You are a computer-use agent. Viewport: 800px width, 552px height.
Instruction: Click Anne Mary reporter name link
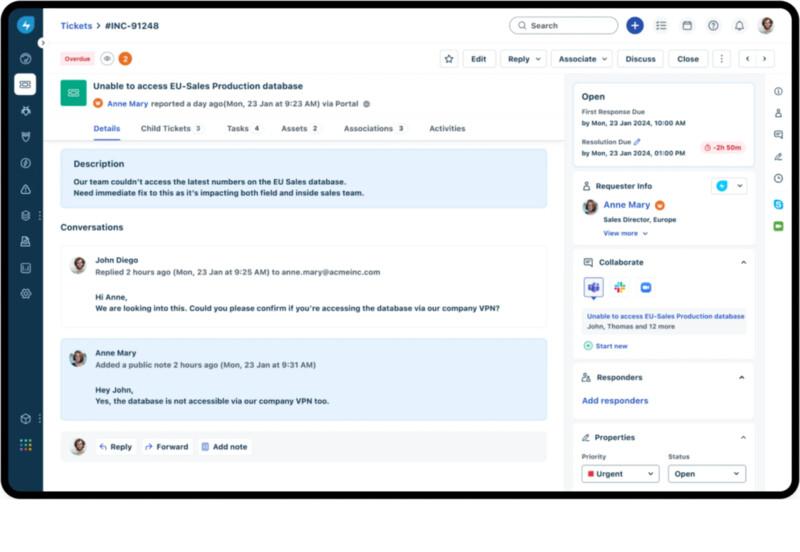coord(127,104)
